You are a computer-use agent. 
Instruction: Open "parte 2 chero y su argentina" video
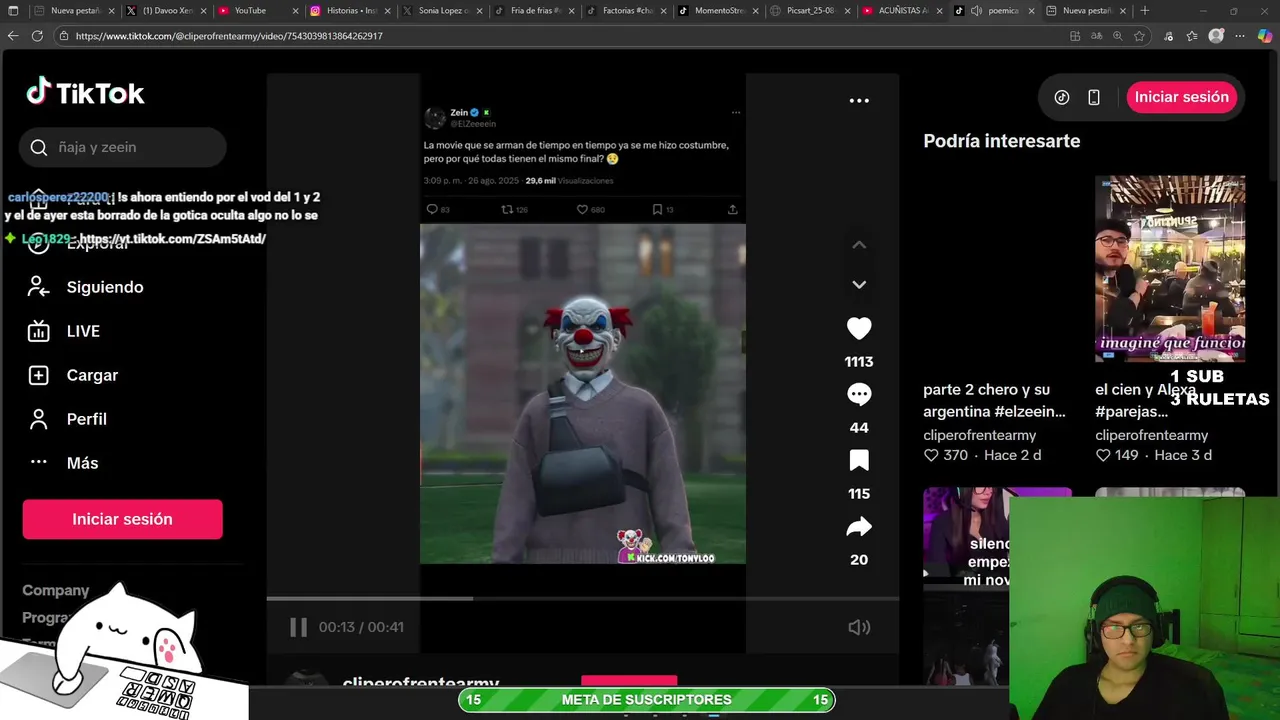pyautogui.click(x=994, y=400)
